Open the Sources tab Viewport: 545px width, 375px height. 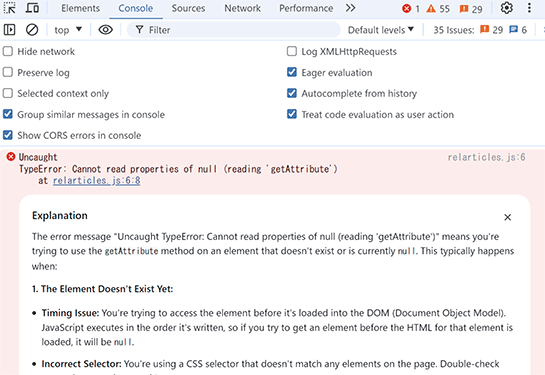(188, 8)
